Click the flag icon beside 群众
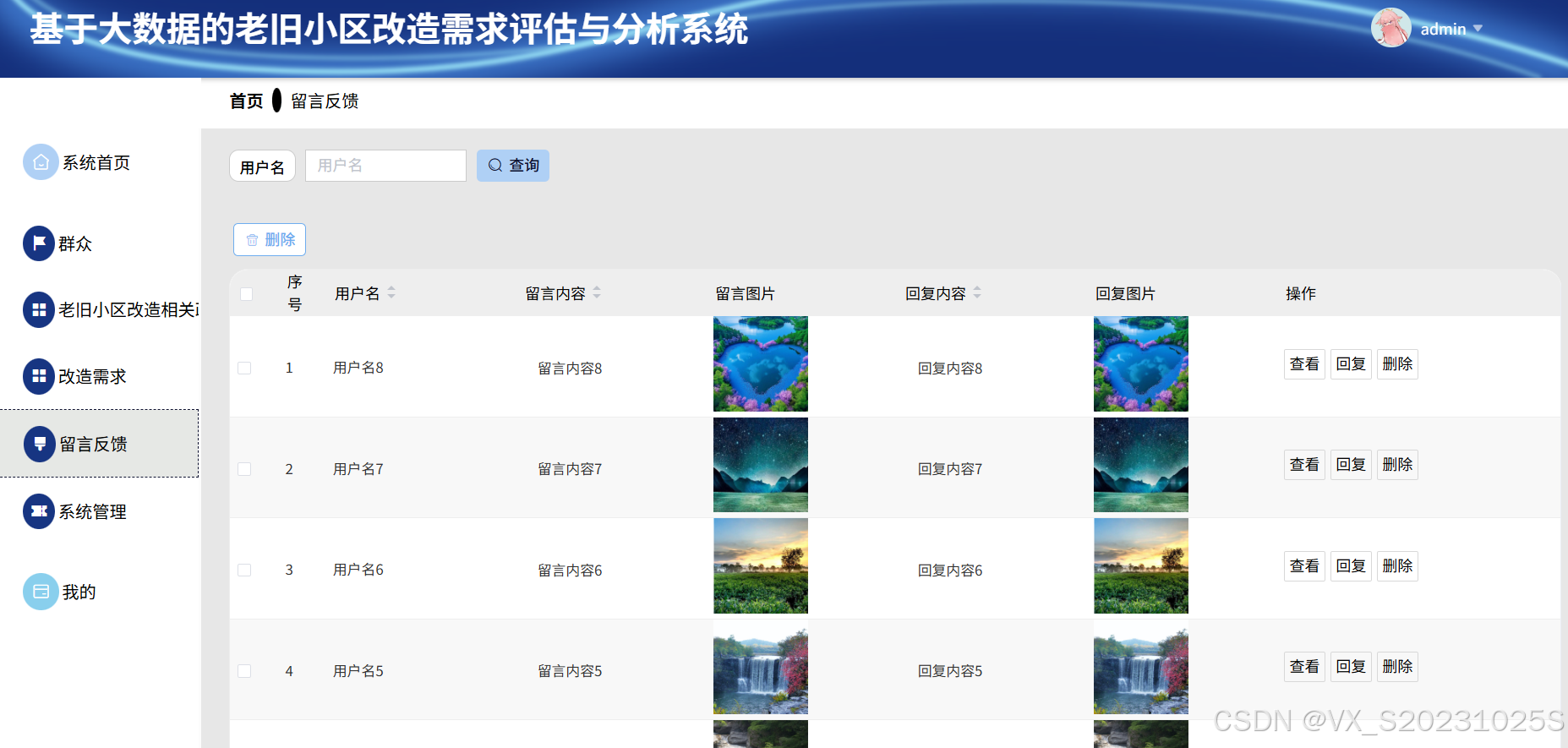Image resolution: width=1568 pixels, height=748 pixels. tap(39, 243)
